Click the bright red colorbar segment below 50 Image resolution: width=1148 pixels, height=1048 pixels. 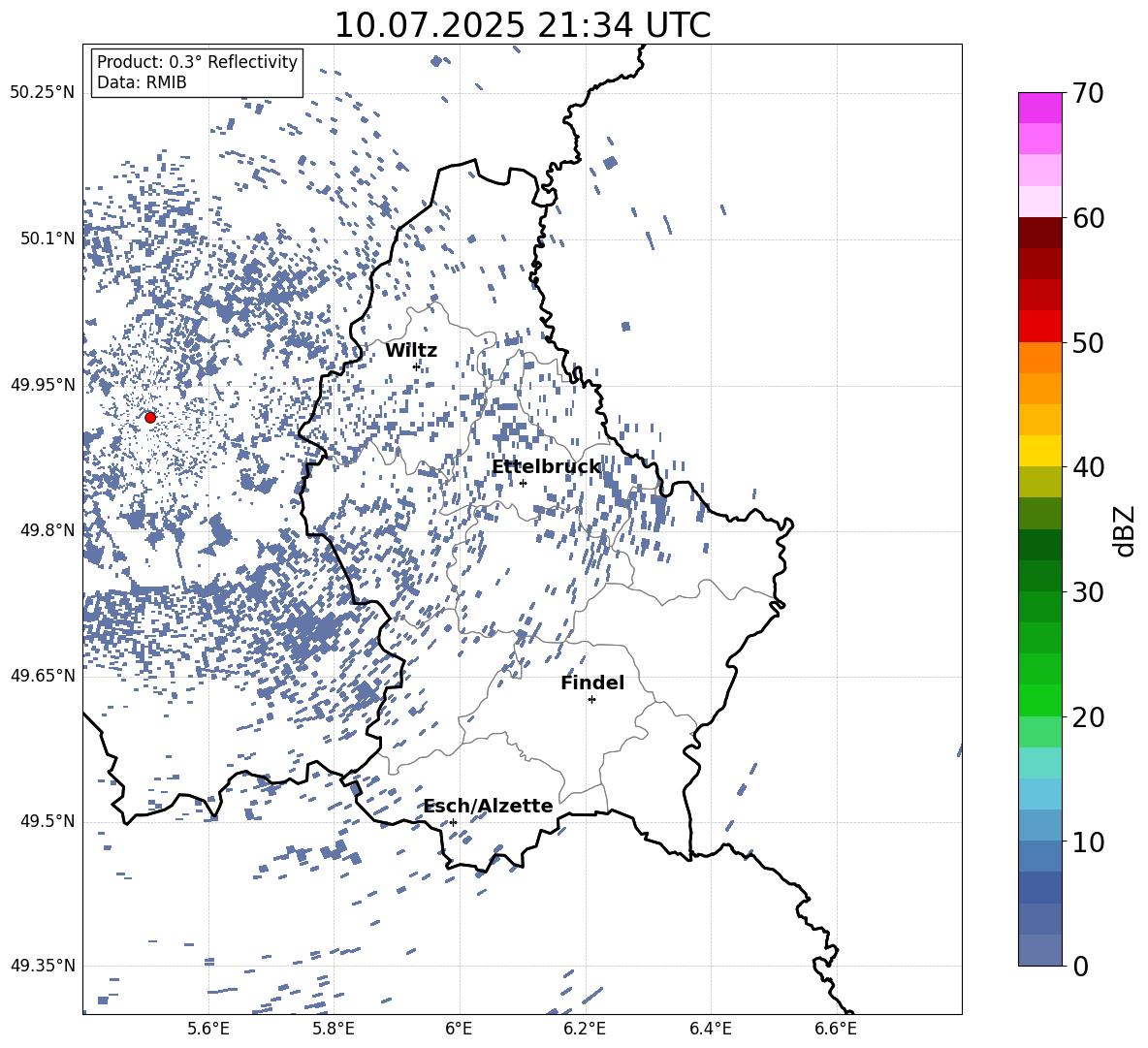point(1039,327)
